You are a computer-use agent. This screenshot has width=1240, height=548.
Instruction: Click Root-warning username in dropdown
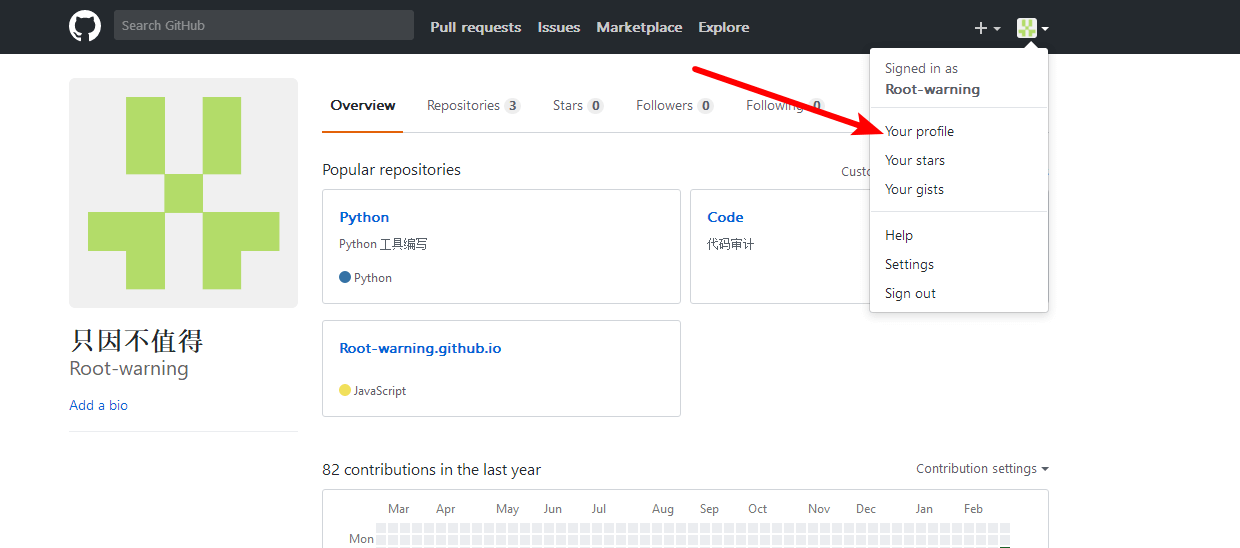932,89
